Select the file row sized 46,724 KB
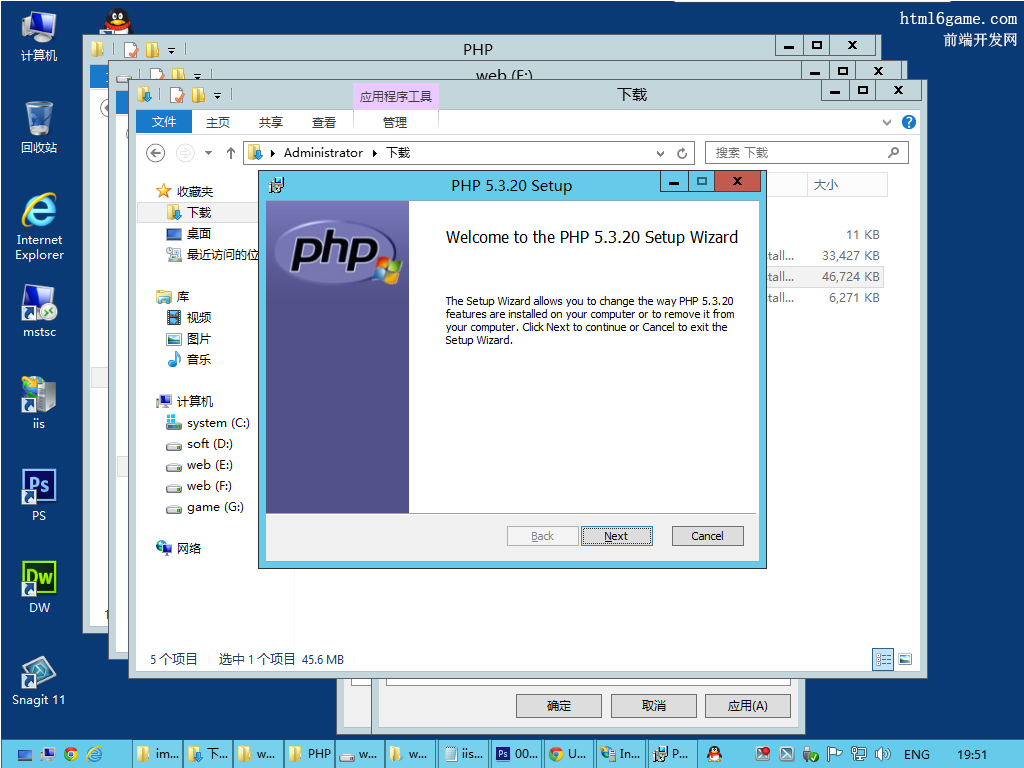Screen dimensions: 1024x768 click(824, 276)
